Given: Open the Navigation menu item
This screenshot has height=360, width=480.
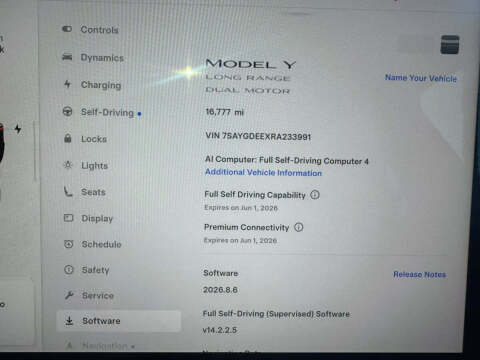Looking at the screenshot, I should point(105,346).
